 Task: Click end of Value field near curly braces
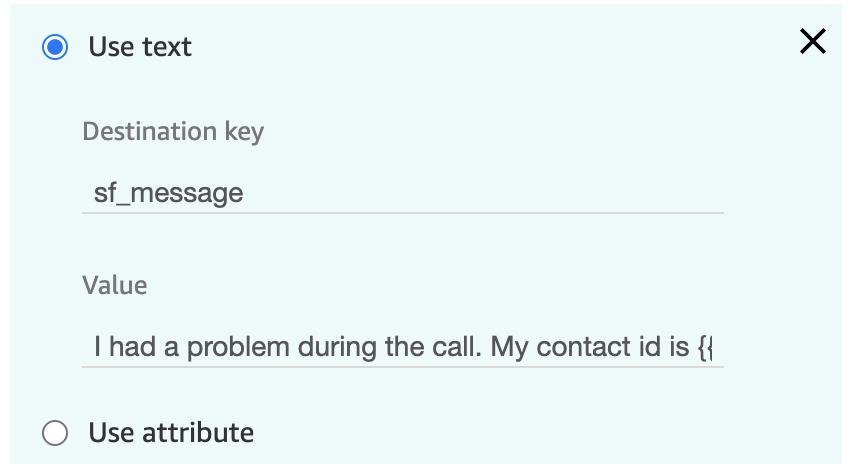coord(705,347)
